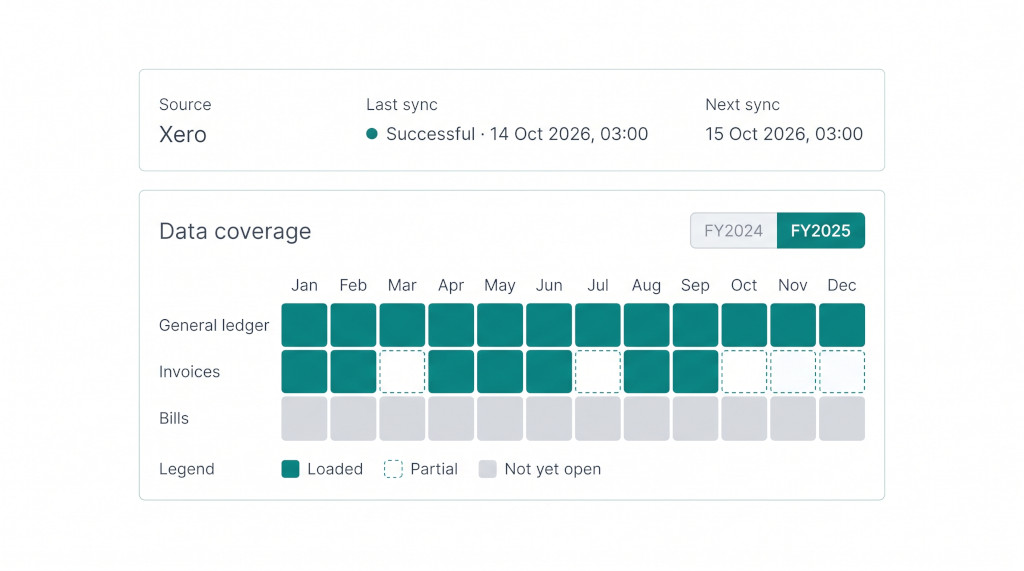The height and width of the screenshot is (571, 1024).
Task: Click the partial Invoices July cell
Action: click(598, 372)
